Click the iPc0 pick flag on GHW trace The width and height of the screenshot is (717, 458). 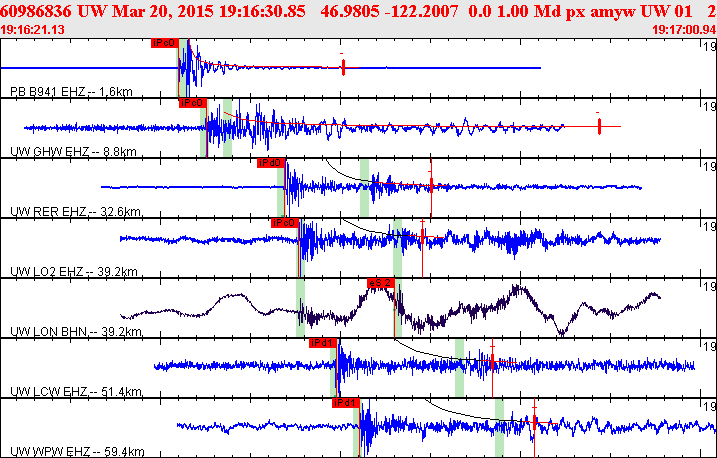coord(193,103)
